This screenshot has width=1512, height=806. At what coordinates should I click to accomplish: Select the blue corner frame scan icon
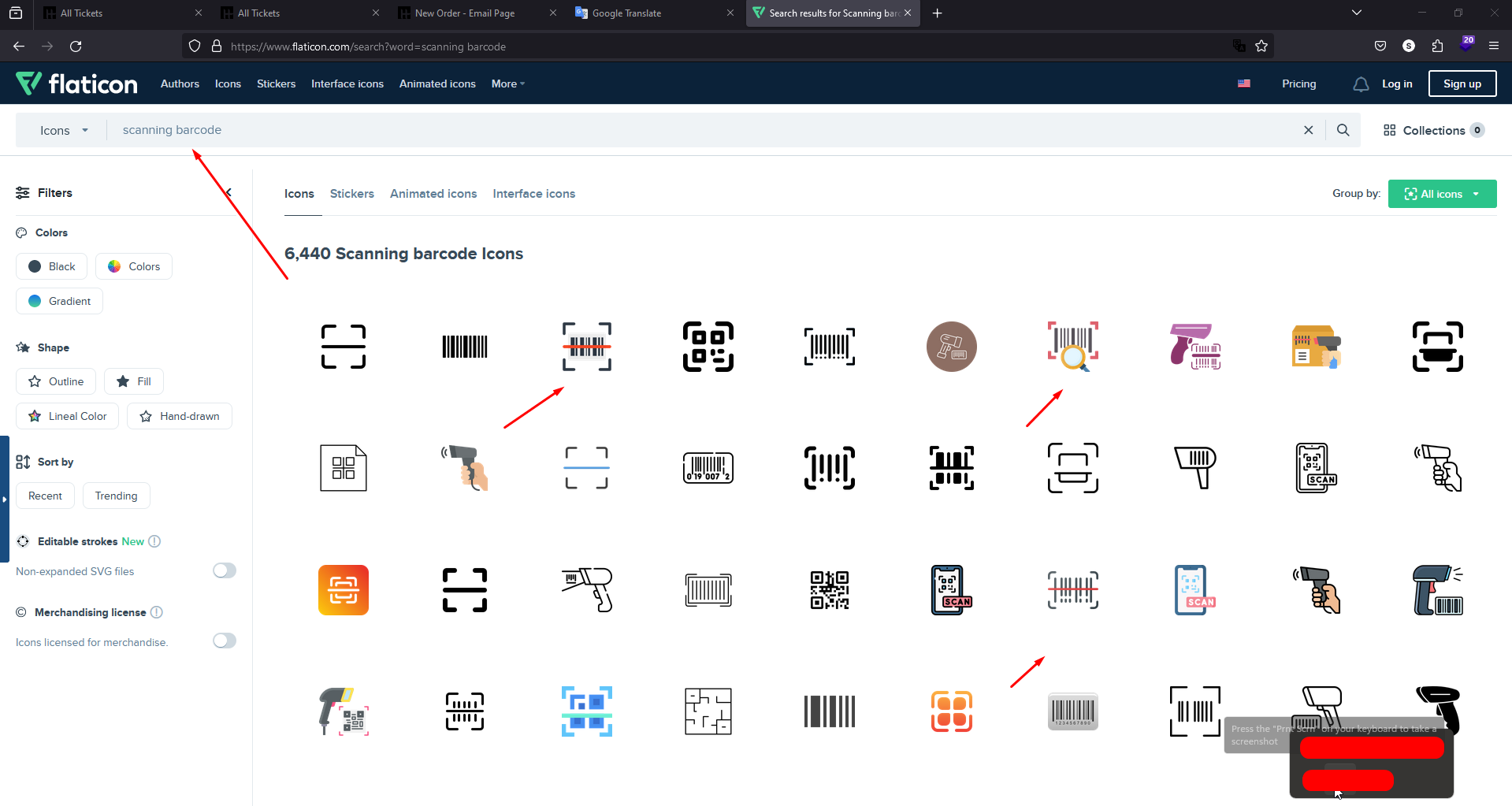pyautogui.click(x=587, y=468)
